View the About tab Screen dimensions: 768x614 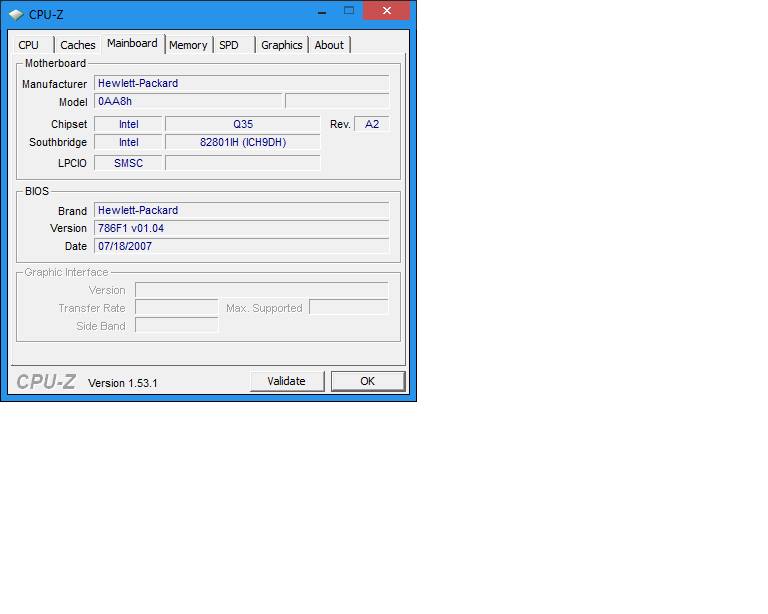(x=329, y=45)
